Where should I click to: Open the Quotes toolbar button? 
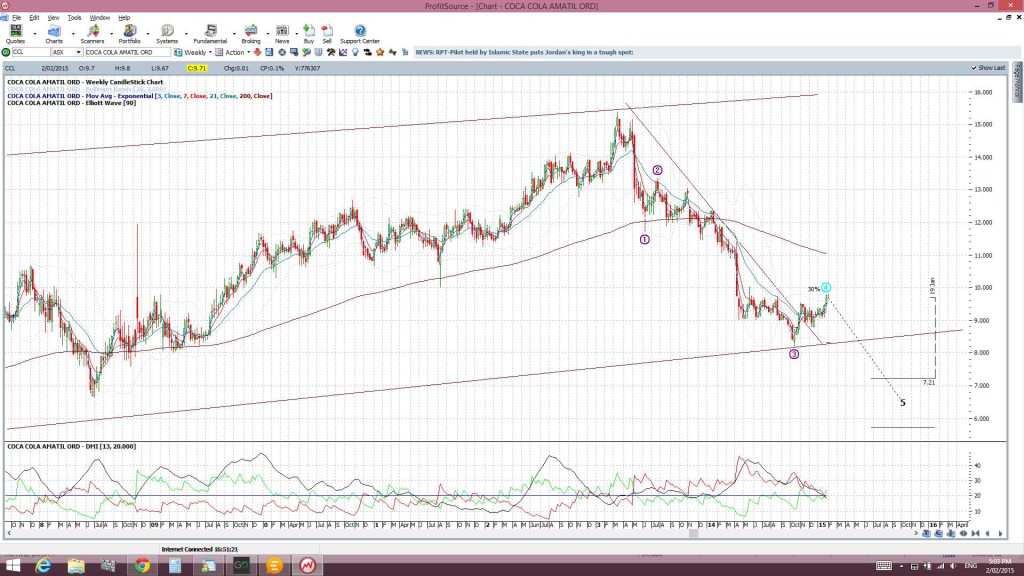(x=16, y=34)
